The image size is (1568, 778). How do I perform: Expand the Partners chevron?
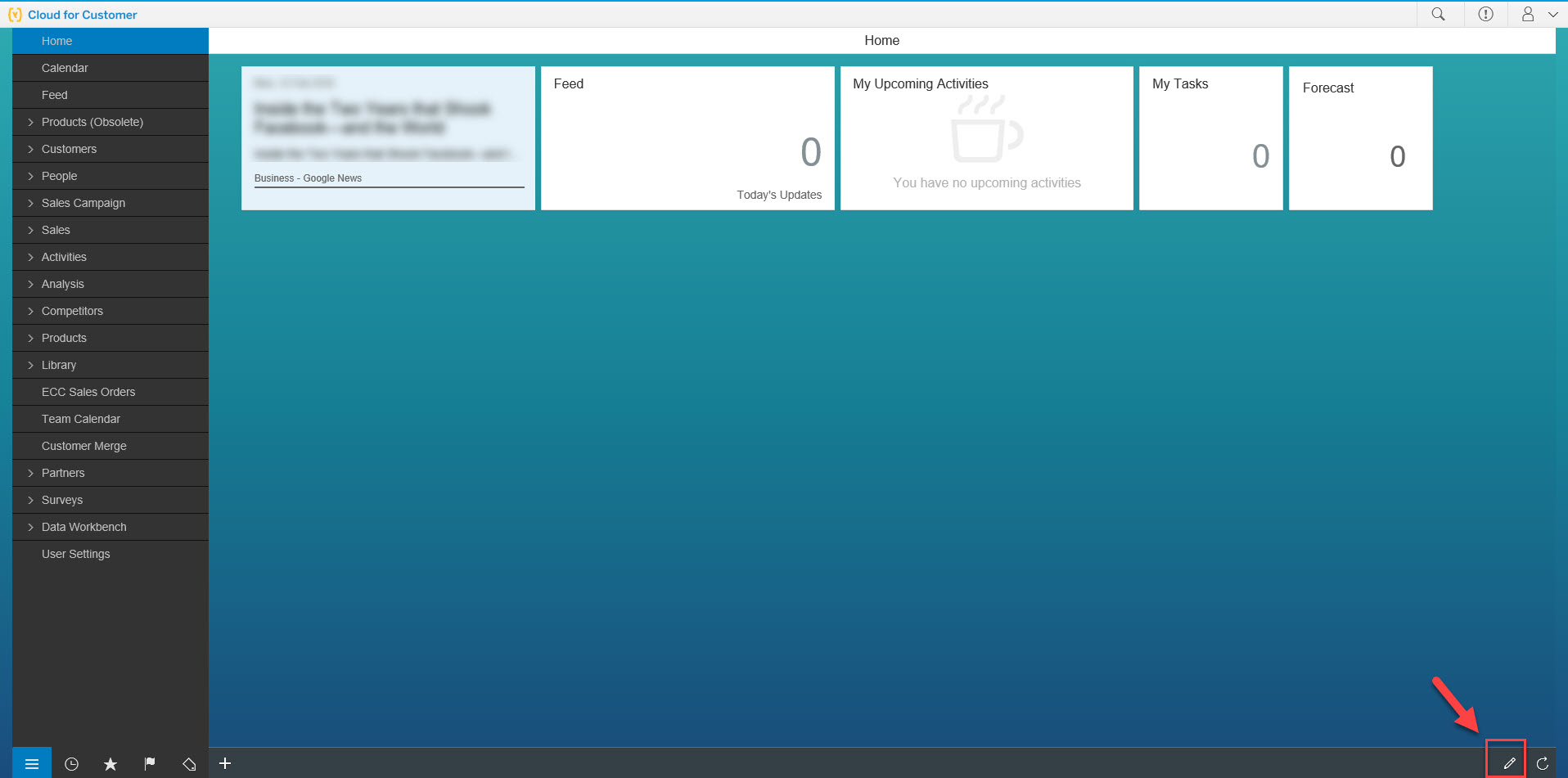[x=31, y=473]
